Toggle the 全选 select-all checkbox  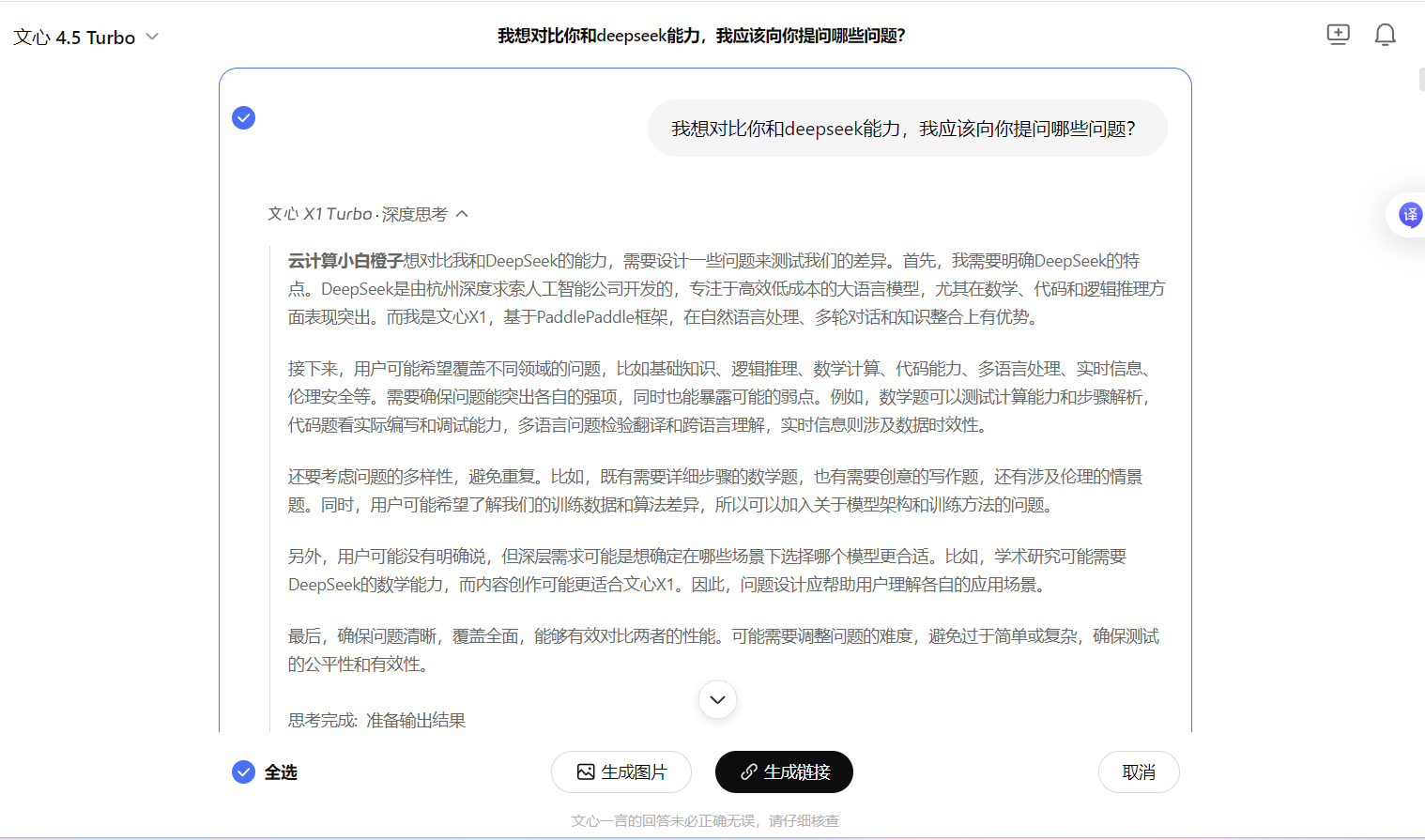pyautogui.click(x=243, y=771)
